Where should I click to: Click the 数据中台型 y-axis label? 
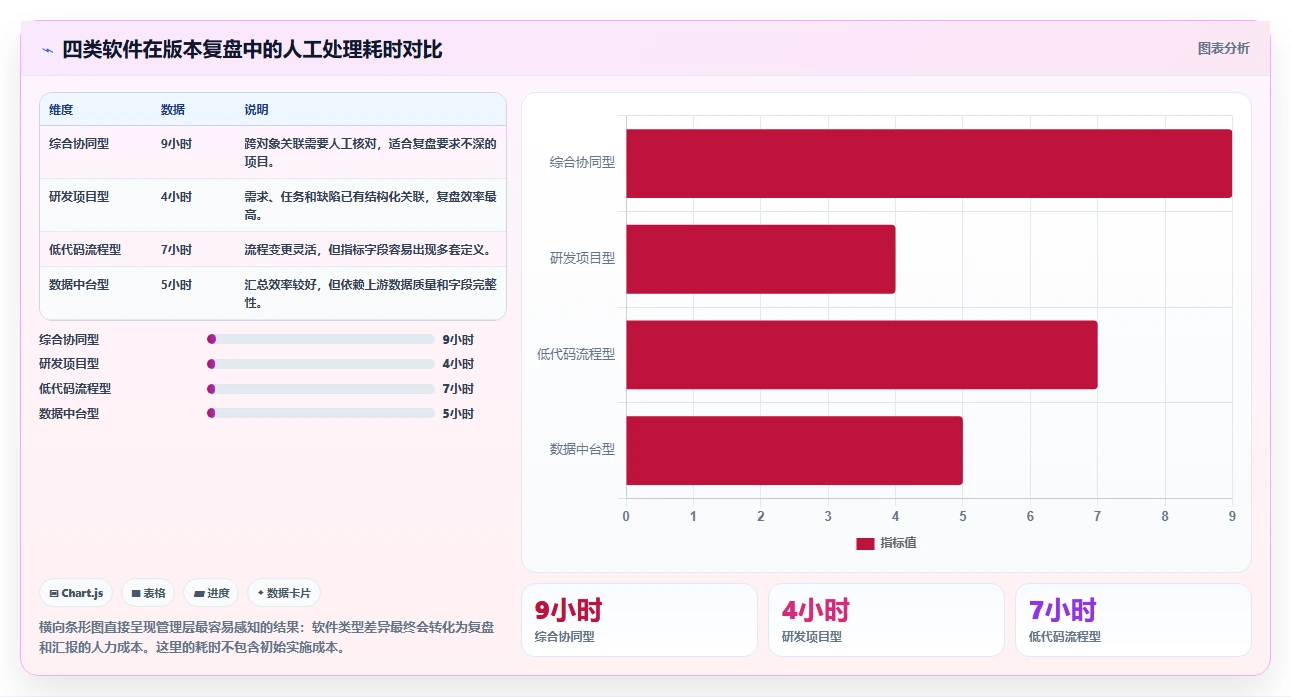pos(582,450)
